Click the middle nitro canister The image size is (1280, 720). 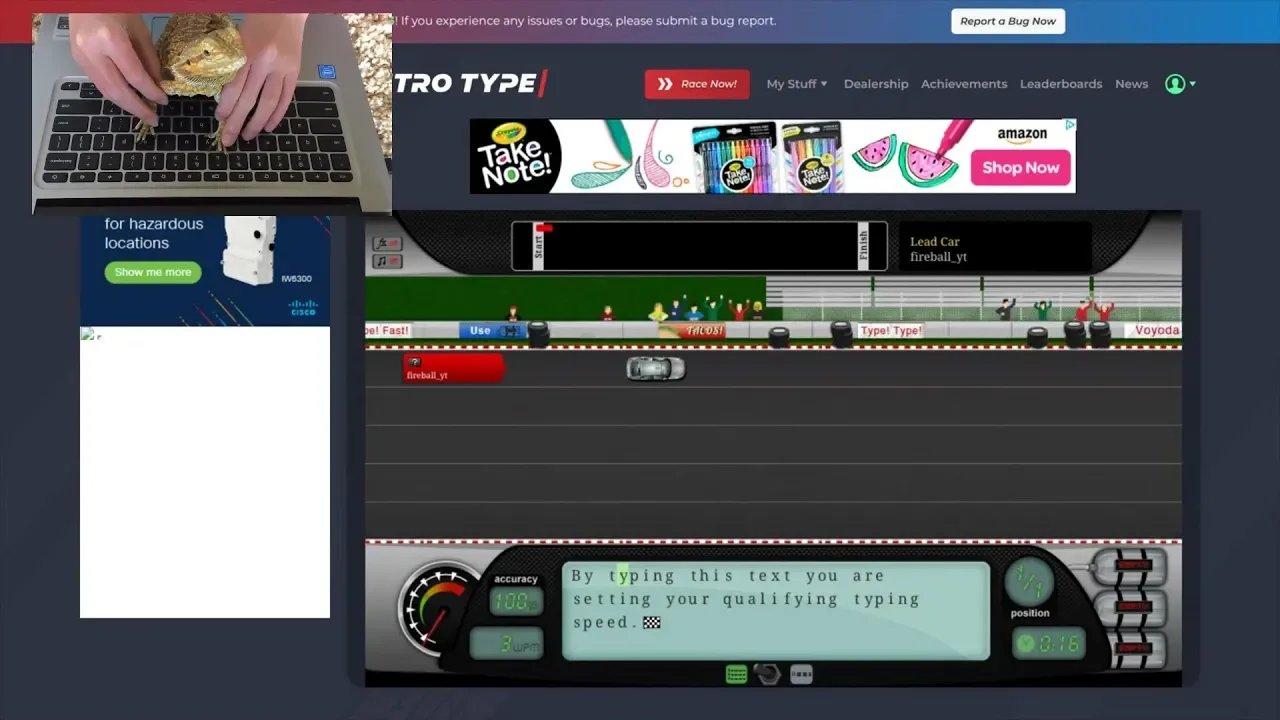tap(1130, 606)
